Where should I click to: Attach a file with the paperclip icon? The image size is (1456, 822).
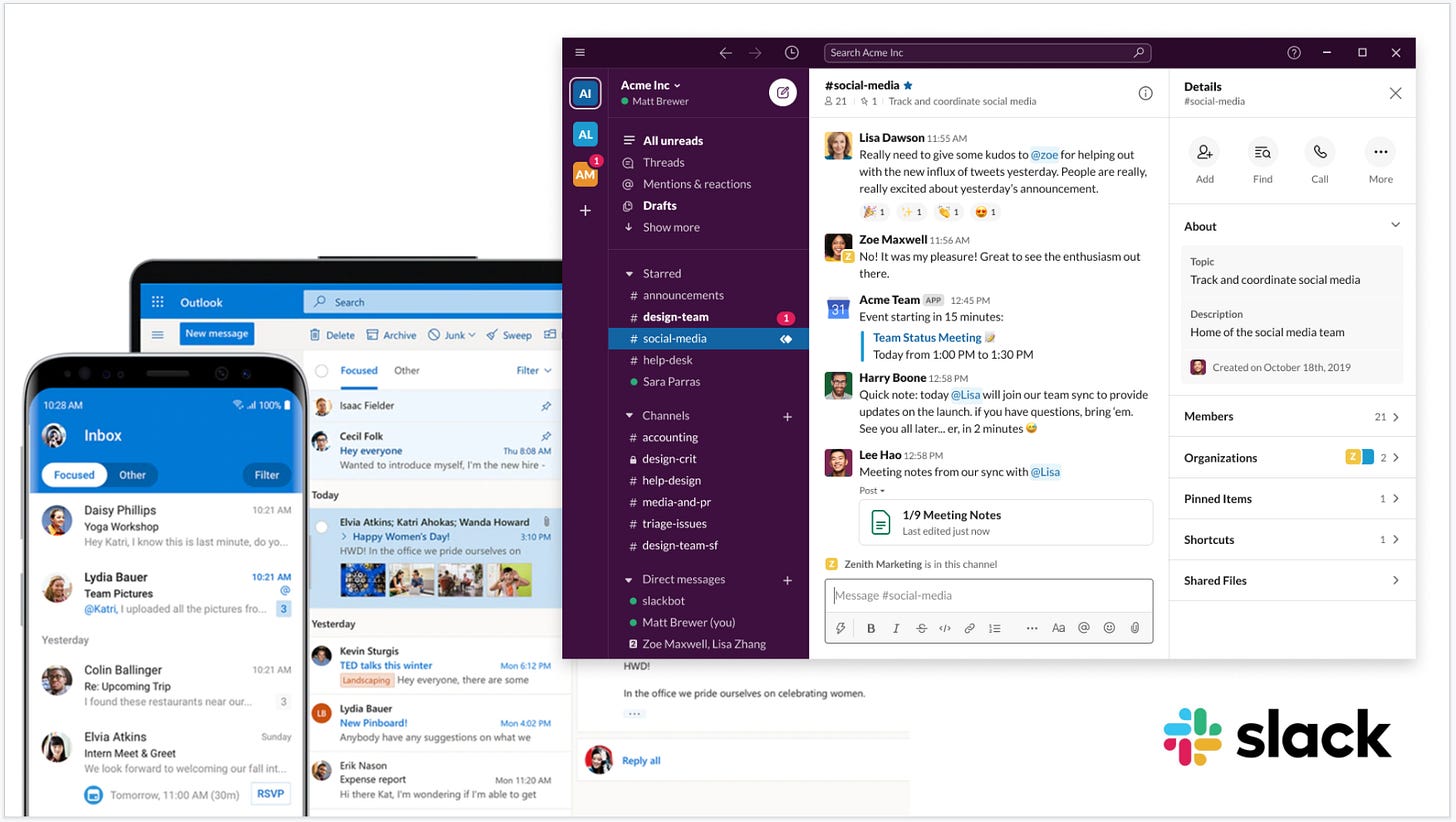click(x=1135, y=628)
